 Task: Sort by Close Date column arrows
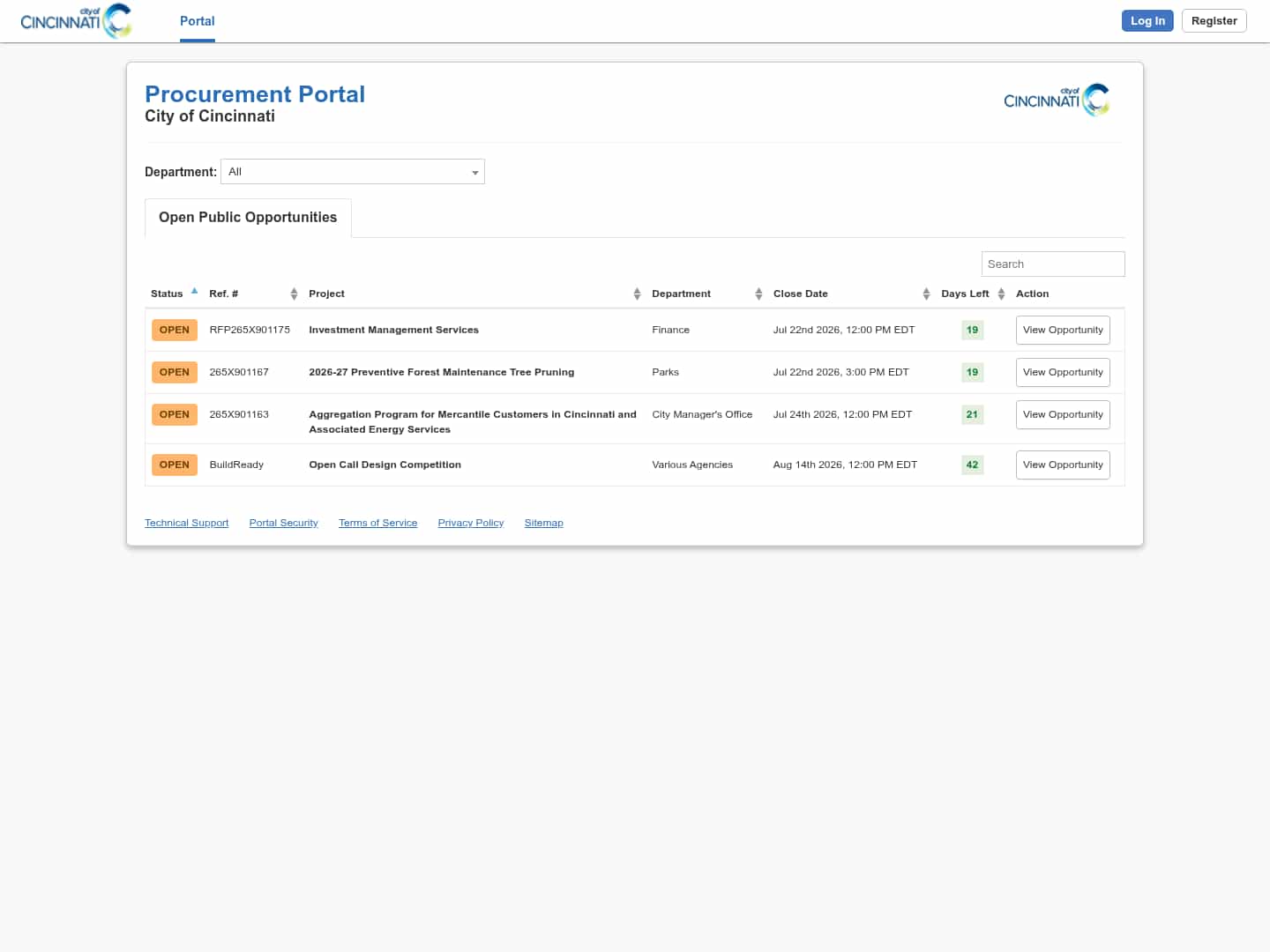[x=926, y=294]
